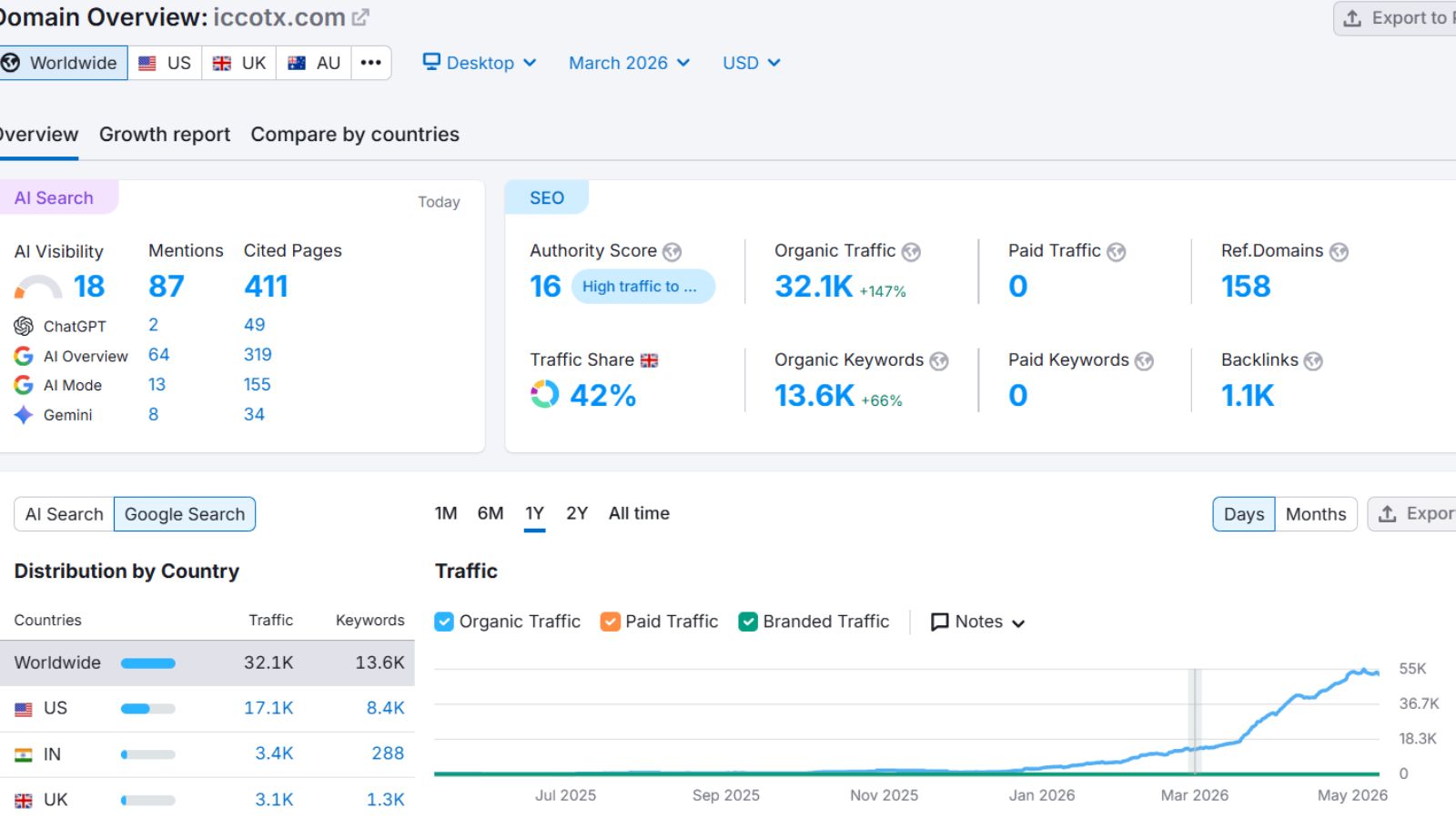This screenshot has height=819, width=1456.
Task: Open the March 2026 date dropdown
Action: 629,63
